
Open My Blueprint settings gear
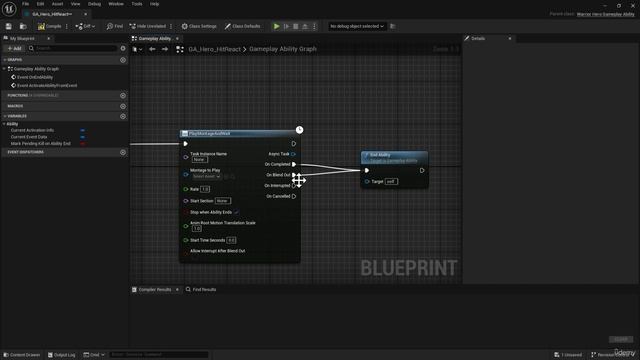[123, 48]
